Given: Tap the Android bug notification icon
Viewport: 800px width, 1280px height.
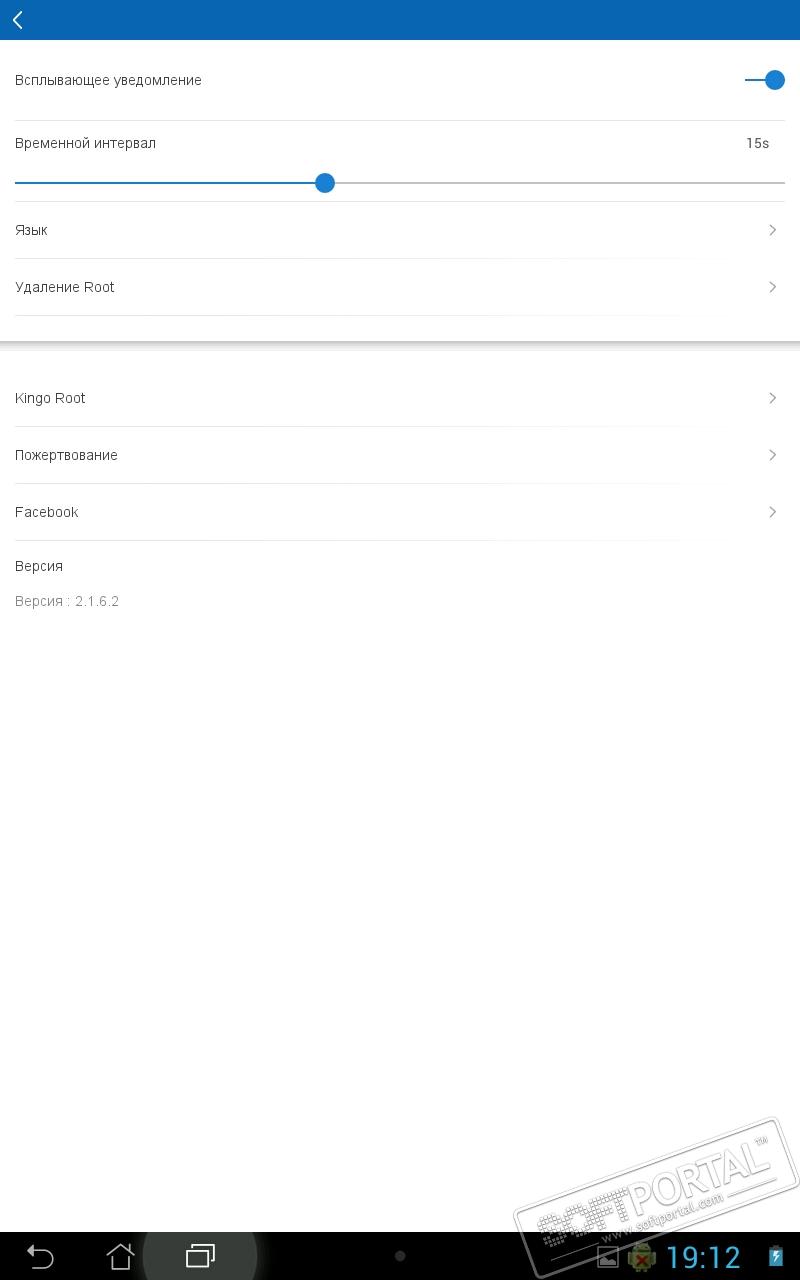Looking at the screenshot, I should point(641,1257).
